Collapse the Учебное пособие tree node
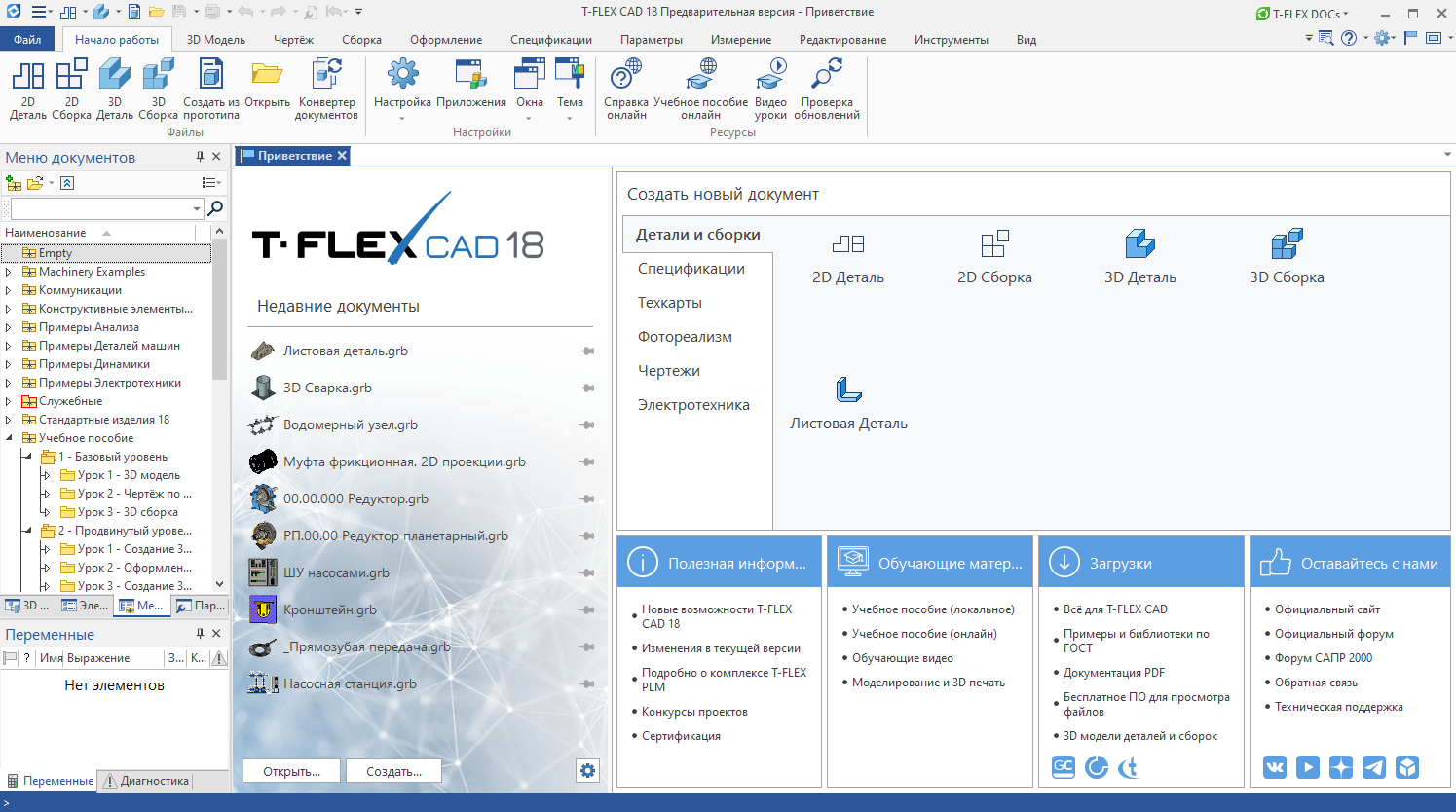The height and width of the screenshot is (812, 1456). click(x=9, y=438)
